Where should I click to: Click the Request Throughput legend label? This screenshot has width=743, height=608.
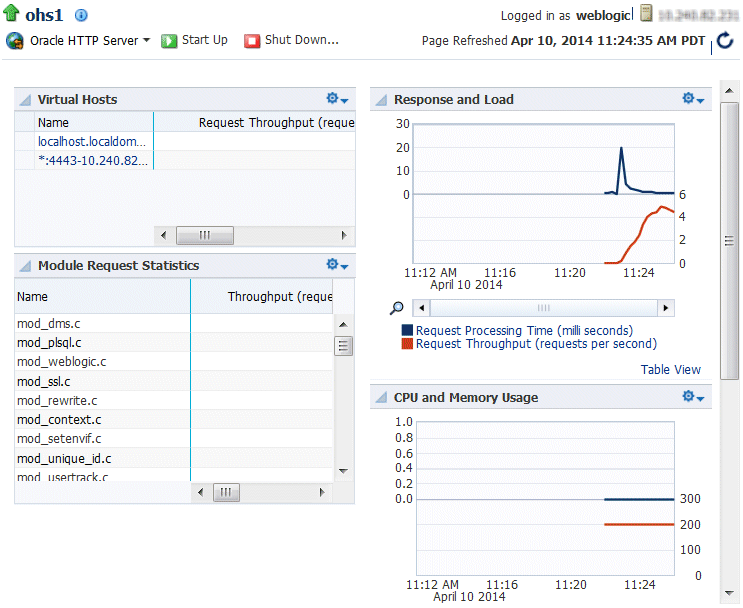coord(536,344)
